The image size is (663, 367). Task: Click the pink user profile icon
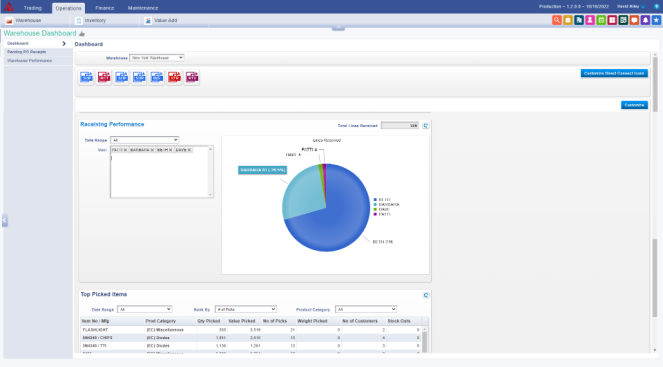(x=590, y=20)
